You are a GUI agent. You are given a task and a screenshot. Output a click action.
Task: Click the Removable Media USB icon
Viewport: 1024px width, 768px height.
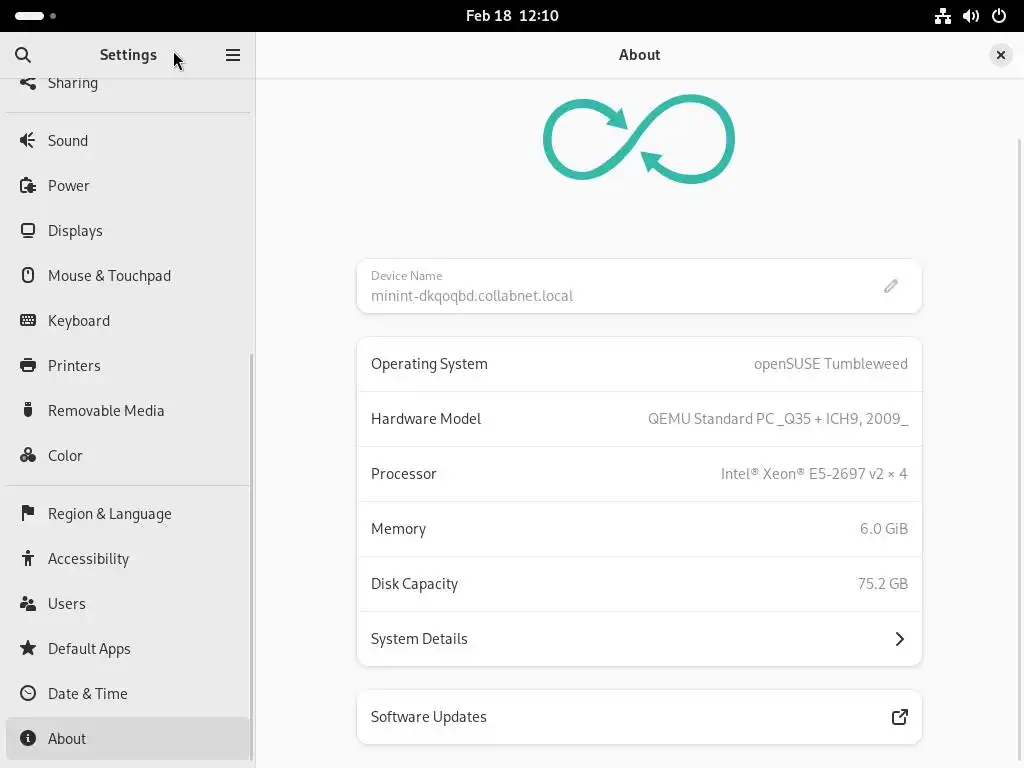tap(27, 410)
